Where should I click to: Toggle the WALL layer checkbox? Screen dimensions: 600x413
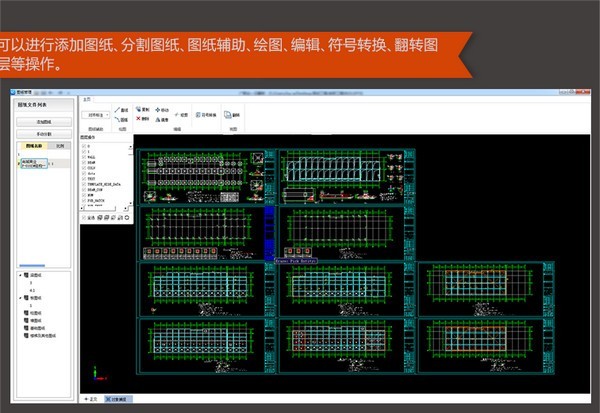coord(85,157)
